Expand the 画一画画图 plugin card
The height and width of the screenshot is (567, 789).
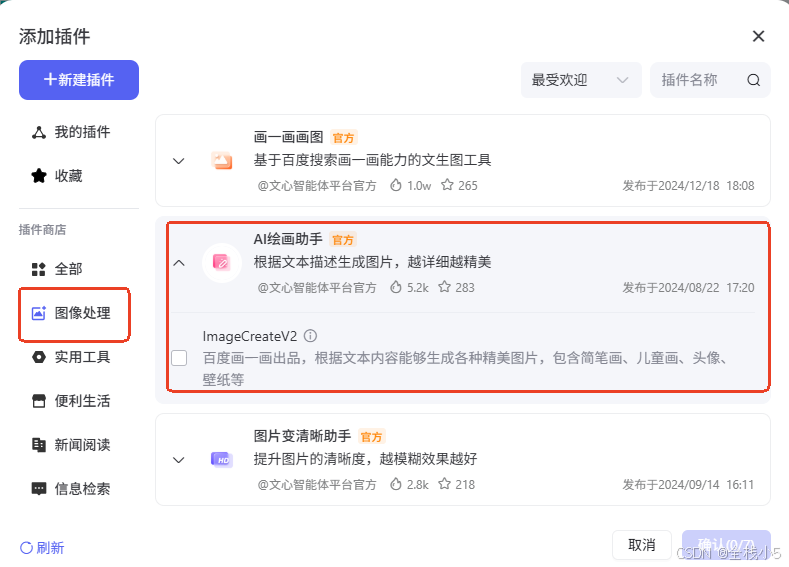click(179, 161)
